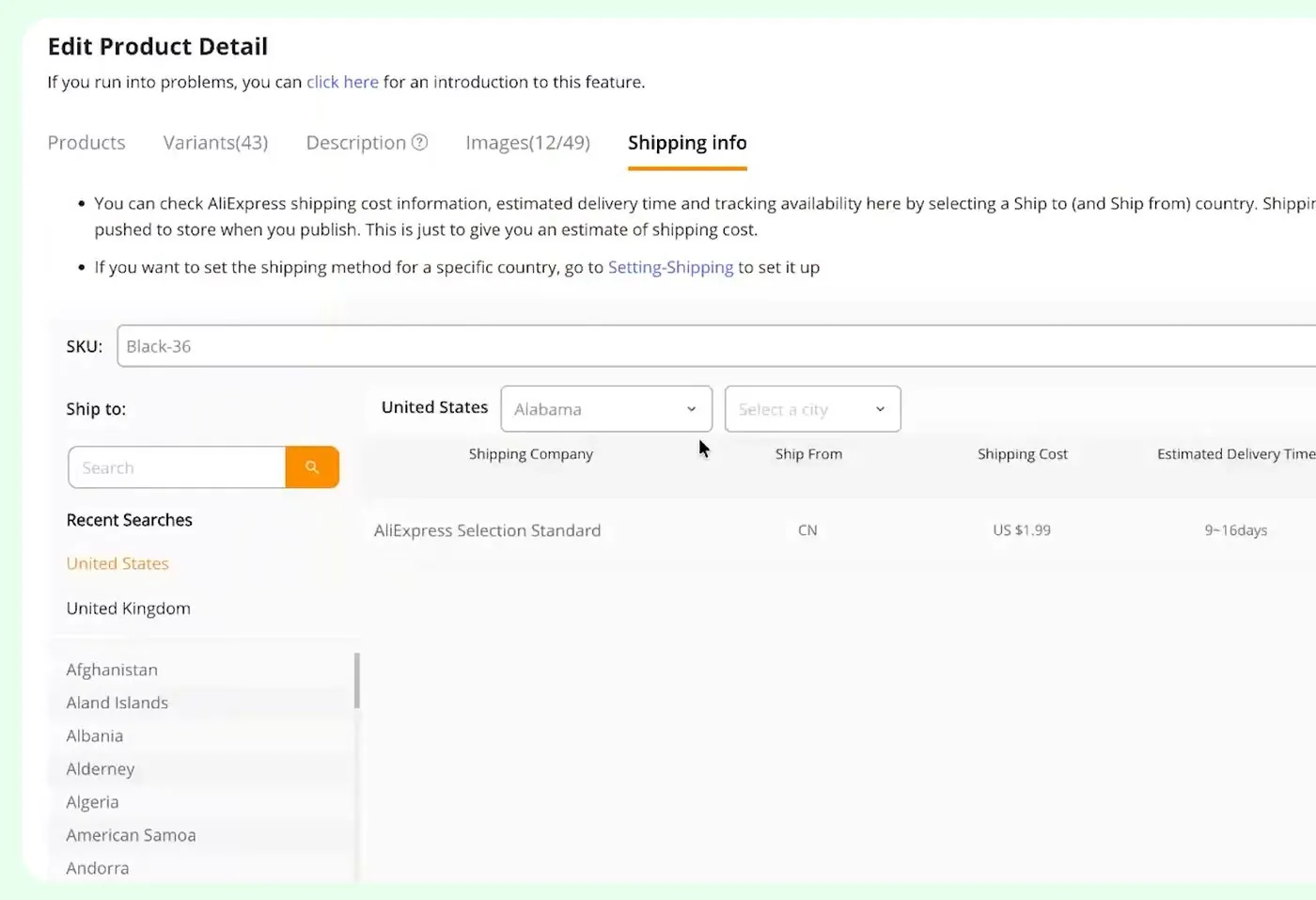1316x900 pixels.
Task: Switch to the Variants(43) tab
Action: pos(215,143)
